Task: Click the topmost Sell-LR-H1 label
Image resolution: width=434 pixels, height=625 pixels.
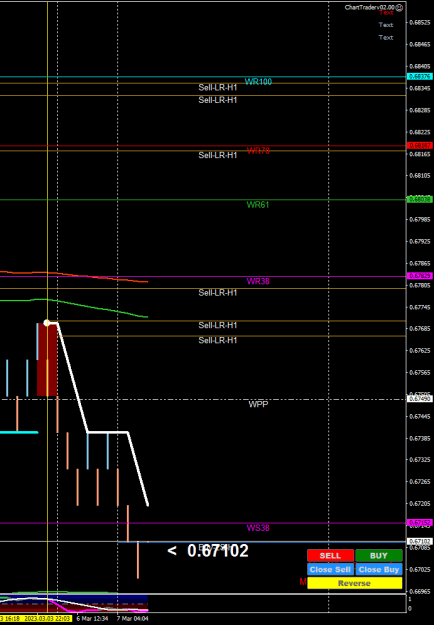Action: [x=218, y=88]
